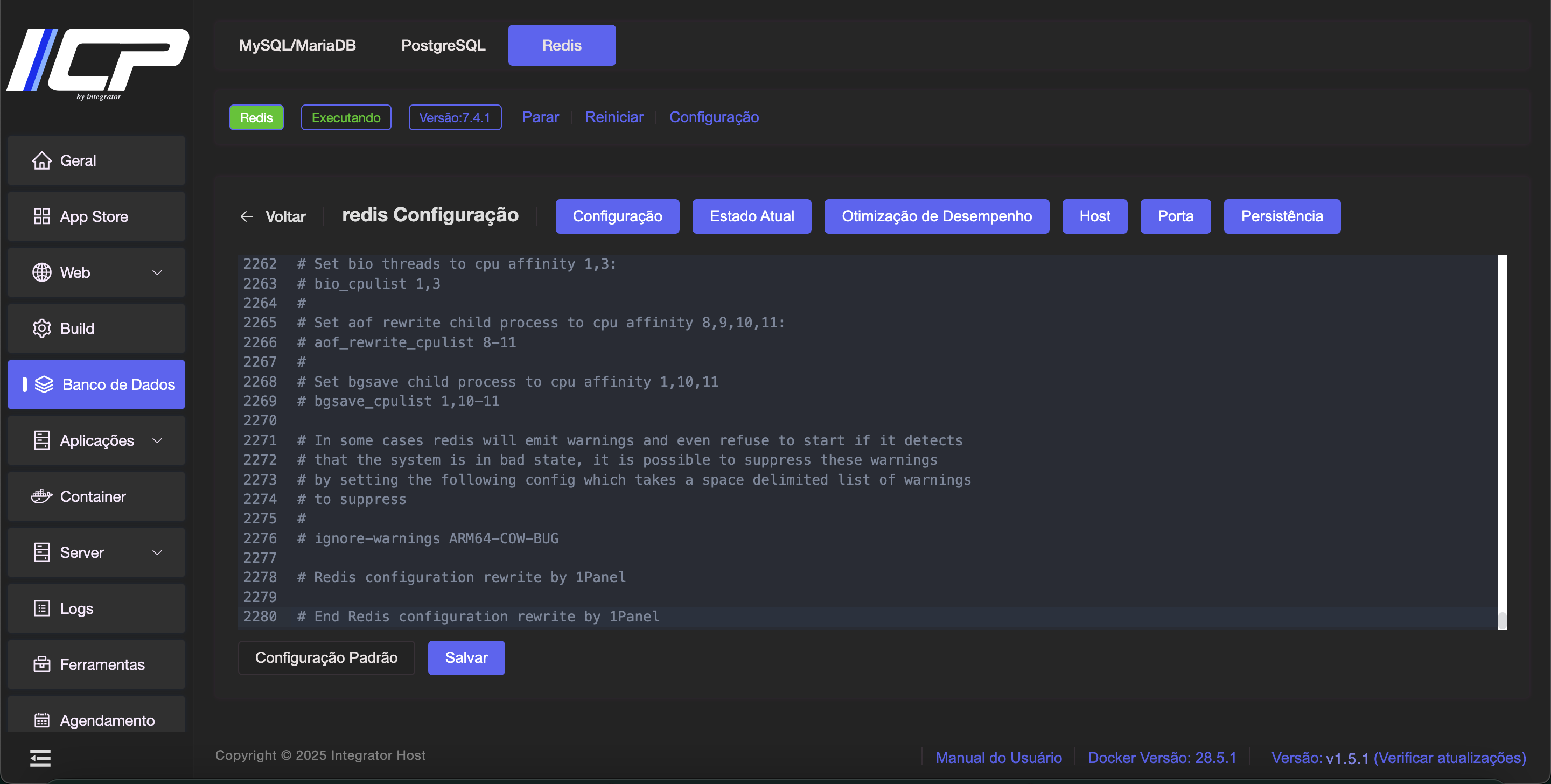Restore Configuração Padrão defaults
1551x784 pixels.
tap(326, 657)
